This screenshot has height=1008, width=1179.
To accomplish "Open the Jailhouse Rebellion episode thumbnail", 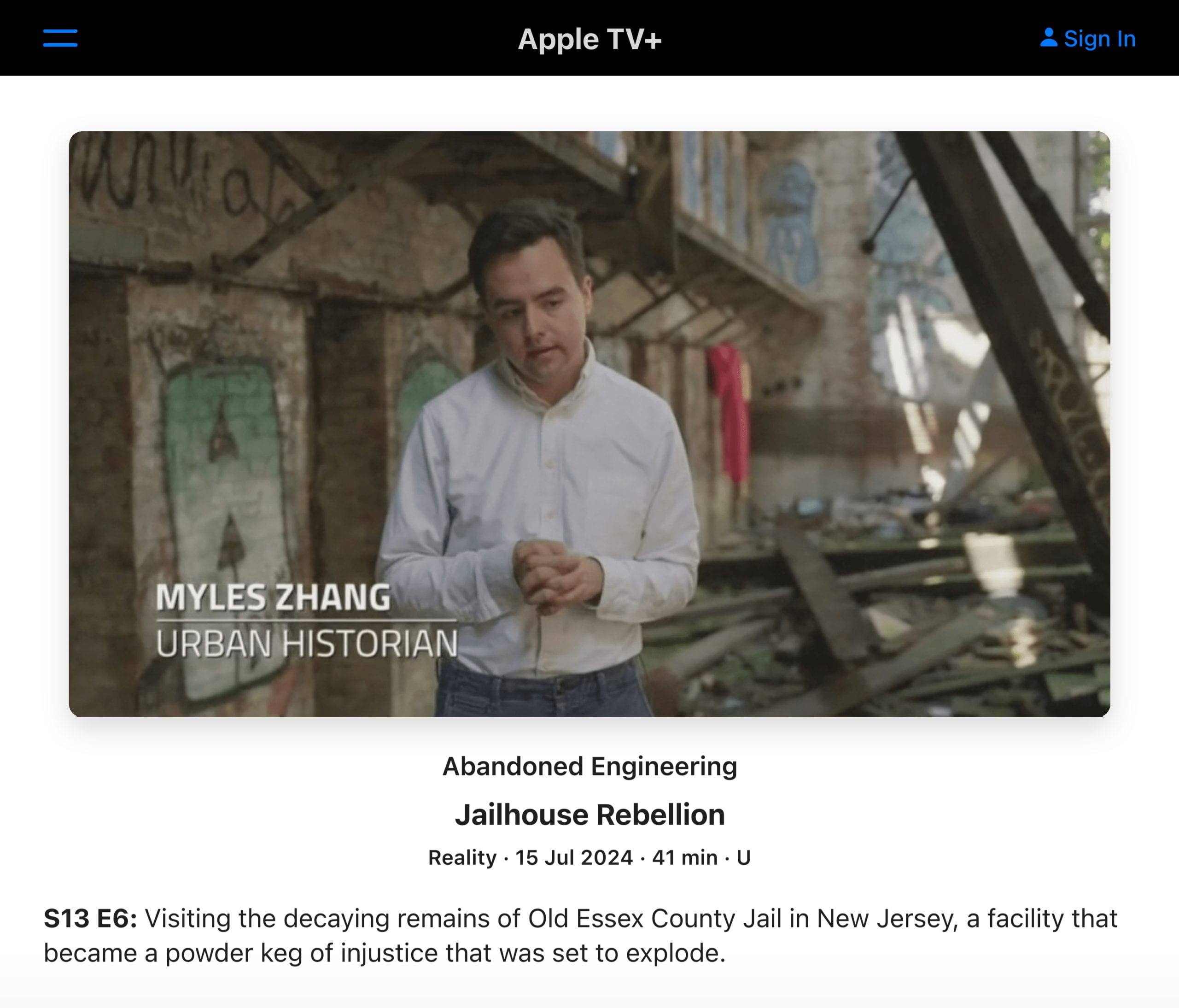I will (589, 424).
